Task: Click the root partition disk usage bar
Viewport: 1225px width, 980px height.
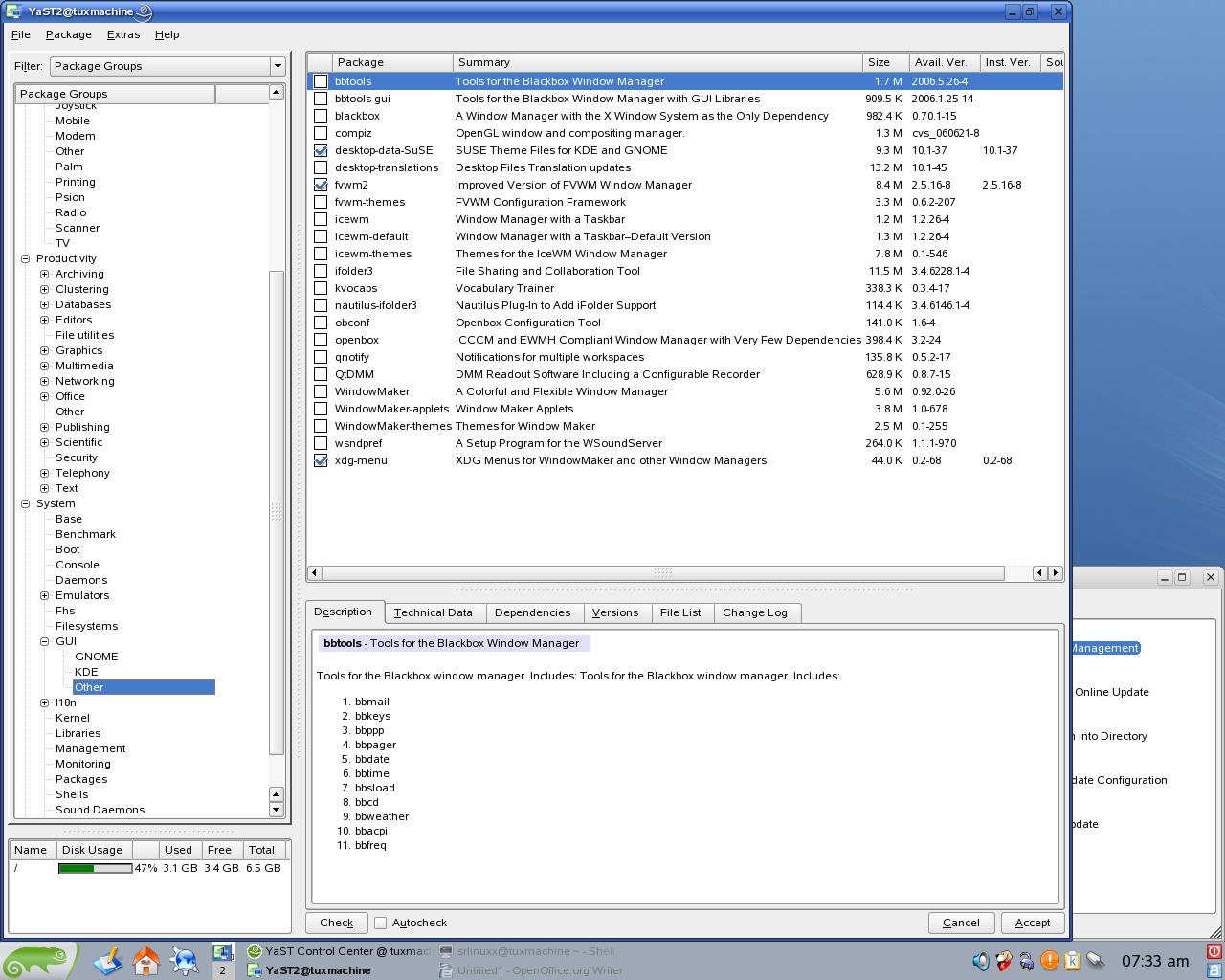Action: [95, 868]
